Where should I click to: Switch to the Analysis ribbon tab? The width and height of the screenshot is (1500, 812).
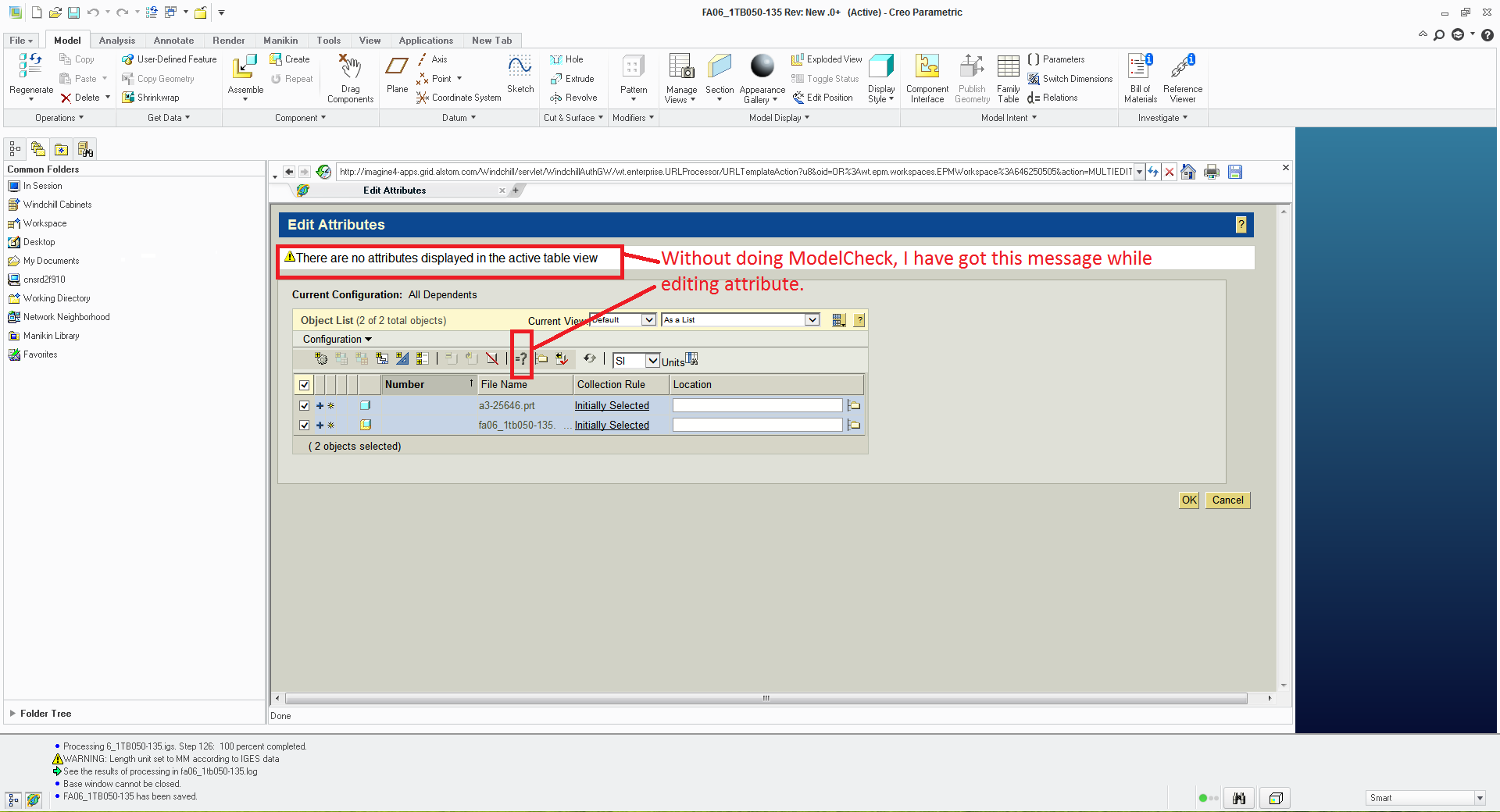pos(116,40)
